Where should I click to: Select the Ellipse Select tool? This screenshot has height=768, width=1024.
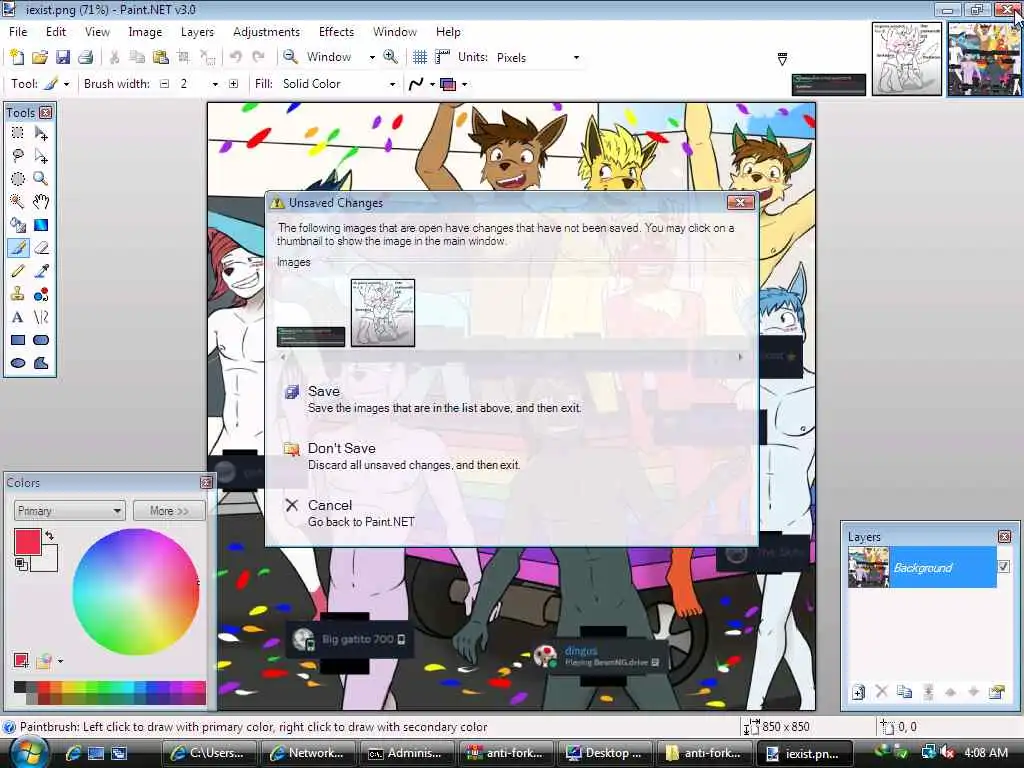click(x=18, y=179)
